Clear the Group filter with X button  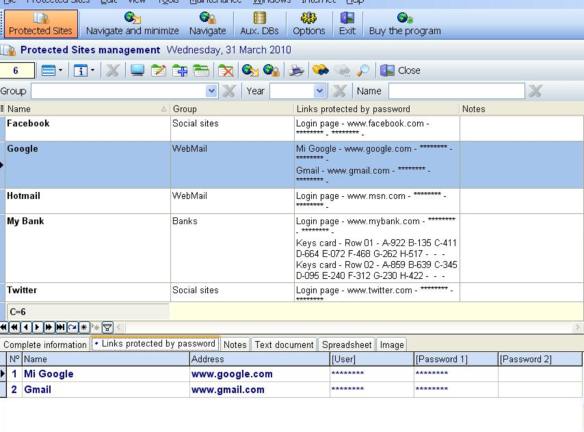(x=229, y=91)
